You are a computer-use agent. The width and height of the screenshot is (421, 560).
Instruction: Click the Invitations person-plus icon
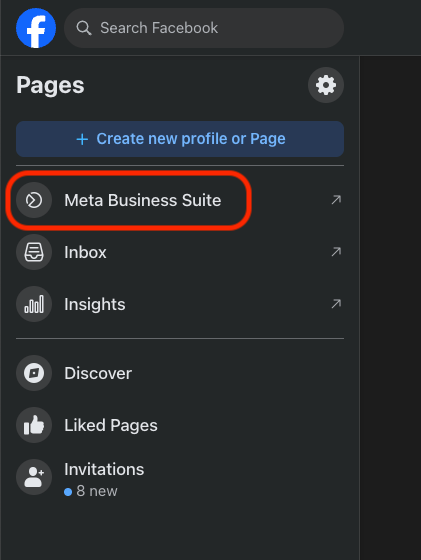[x=34, y=477]
